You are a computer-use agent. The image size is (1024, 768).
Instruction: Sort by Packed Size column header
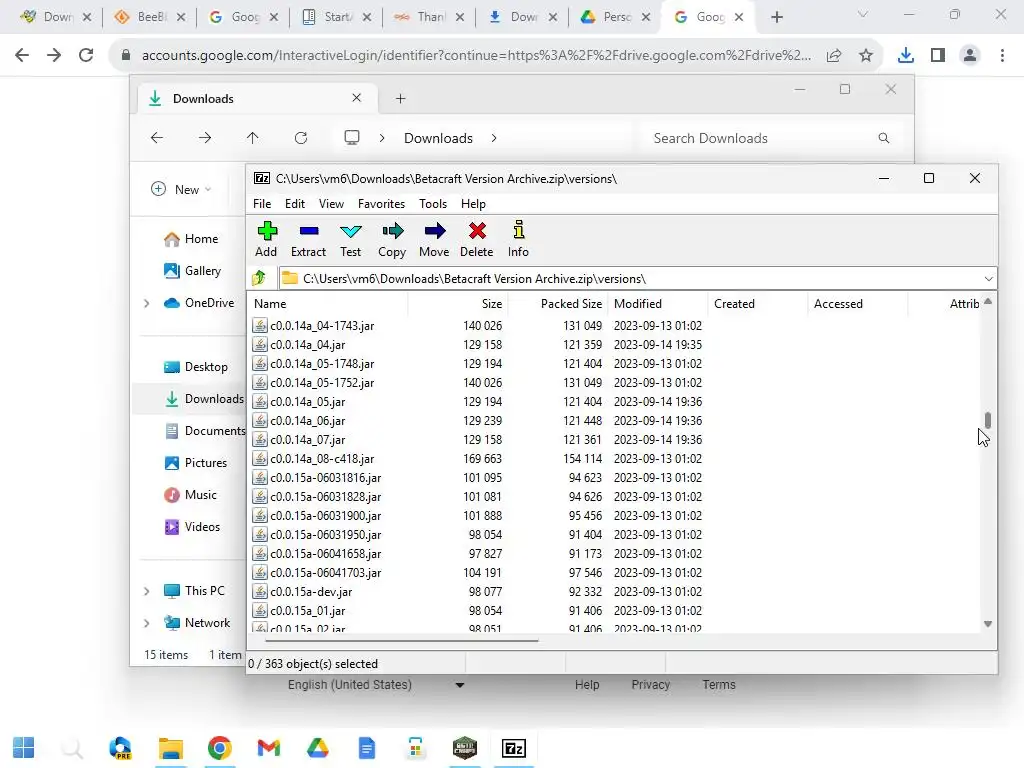click(558, 304)
